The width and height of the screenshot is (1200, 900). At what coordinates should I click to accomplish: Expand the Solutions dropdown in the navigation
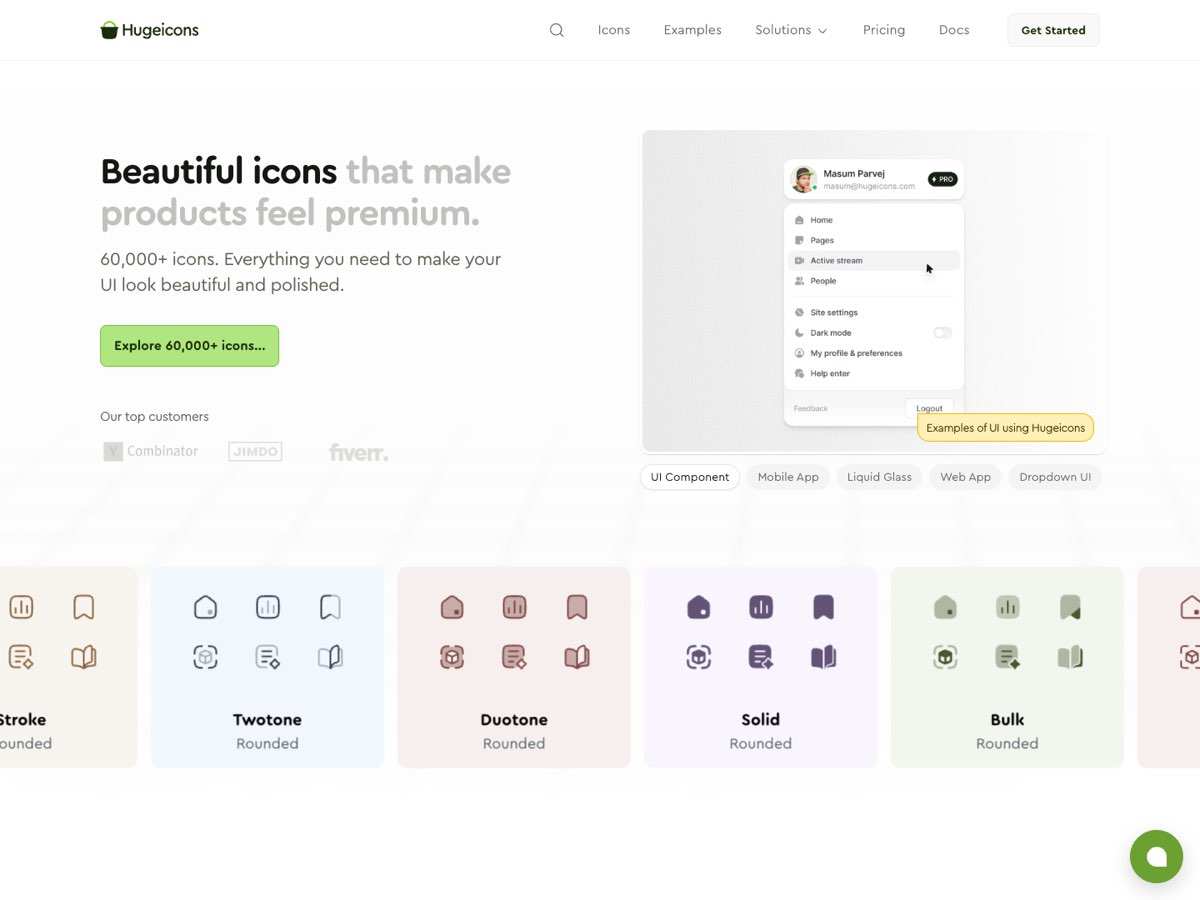coord(791,30)
